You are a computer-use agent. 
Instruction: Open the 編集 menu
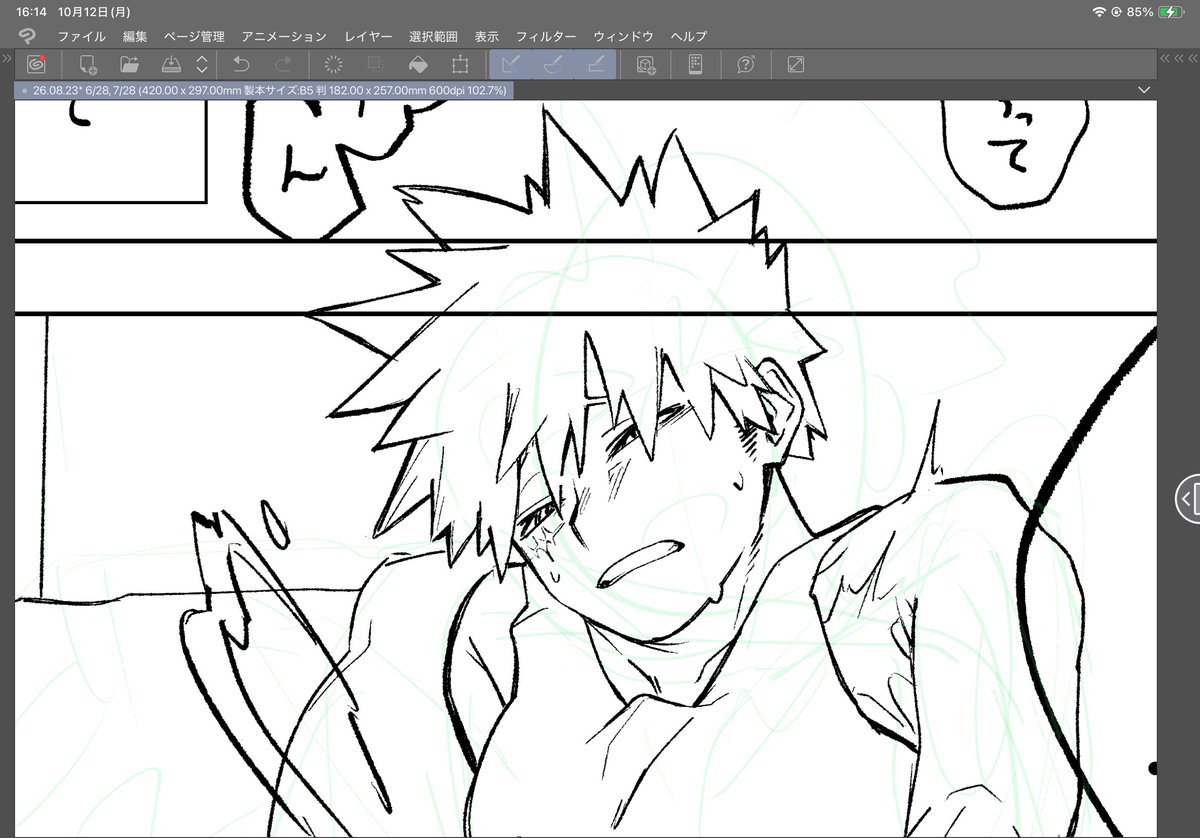pyautogui.click(x=135, y=36)
